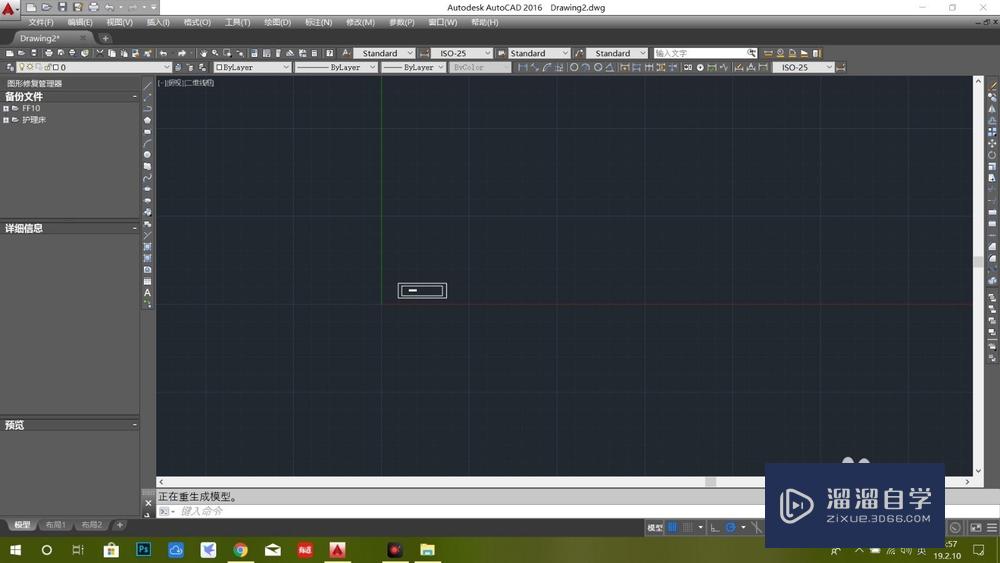Open the 文件(F) menu
The width and height of the screenshot is (1000, 563).
[41, 22]
